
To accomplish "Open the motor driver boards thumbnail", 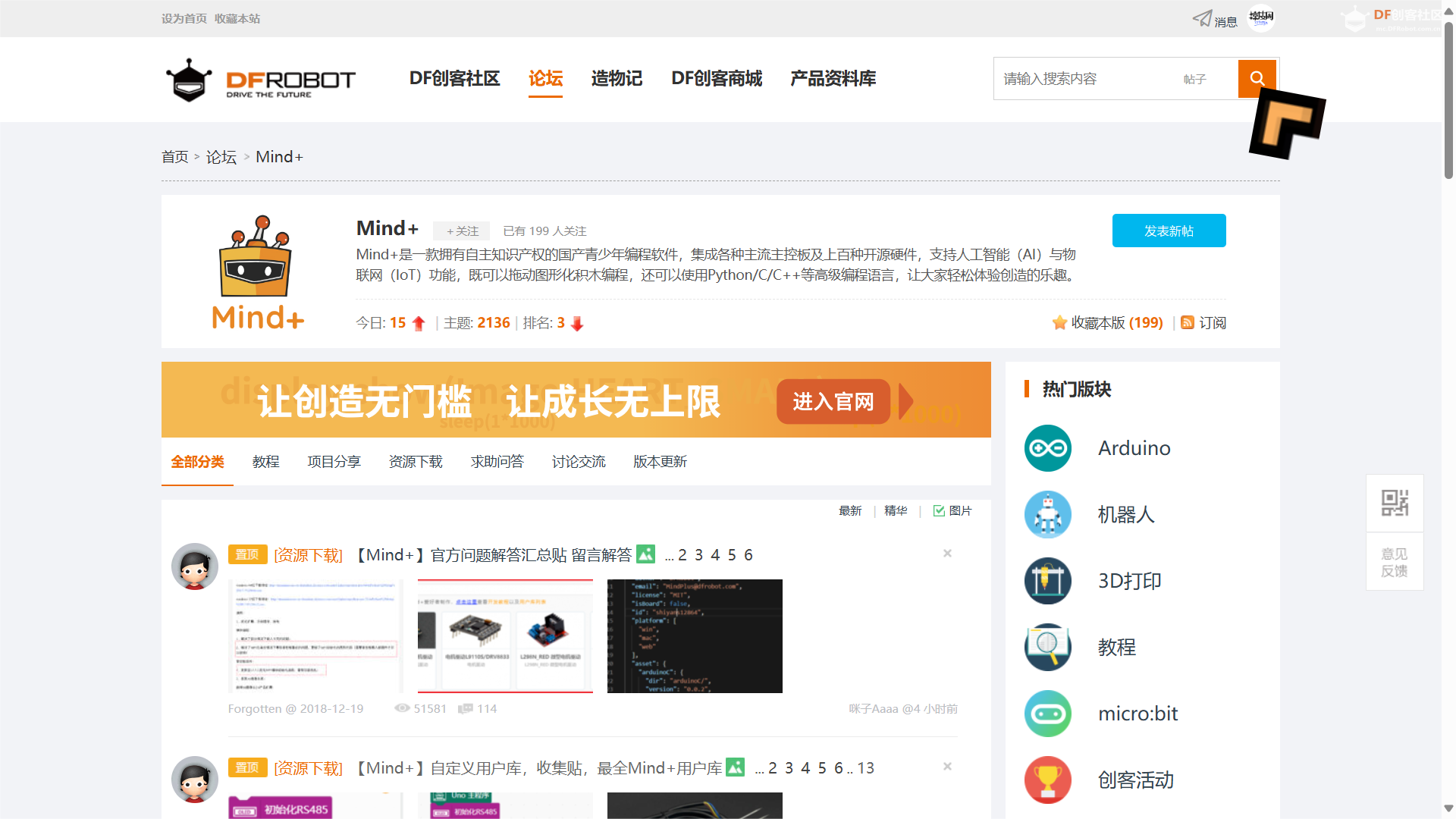I will pyautogui.click(x=505, y=636).
